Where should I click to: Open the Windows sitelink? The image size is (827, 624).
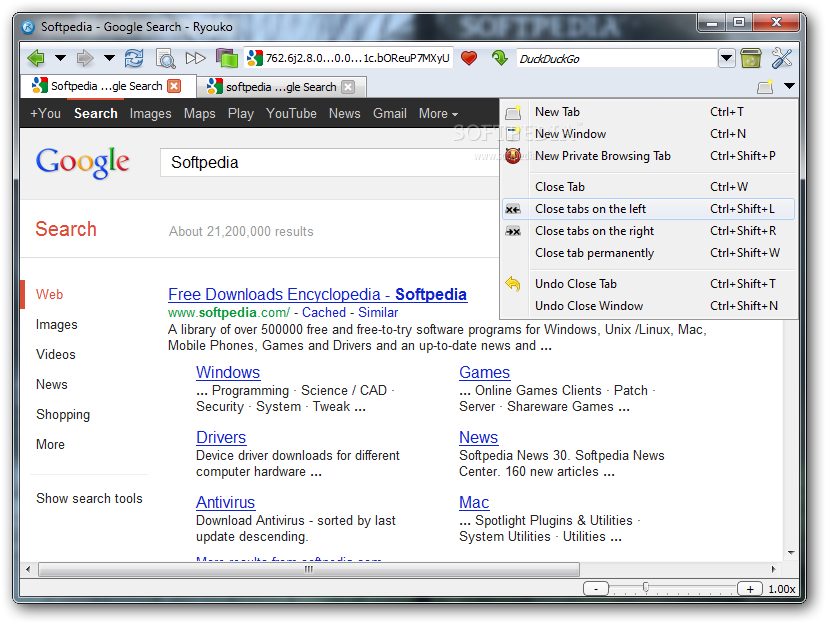click(x=228, y=372)
